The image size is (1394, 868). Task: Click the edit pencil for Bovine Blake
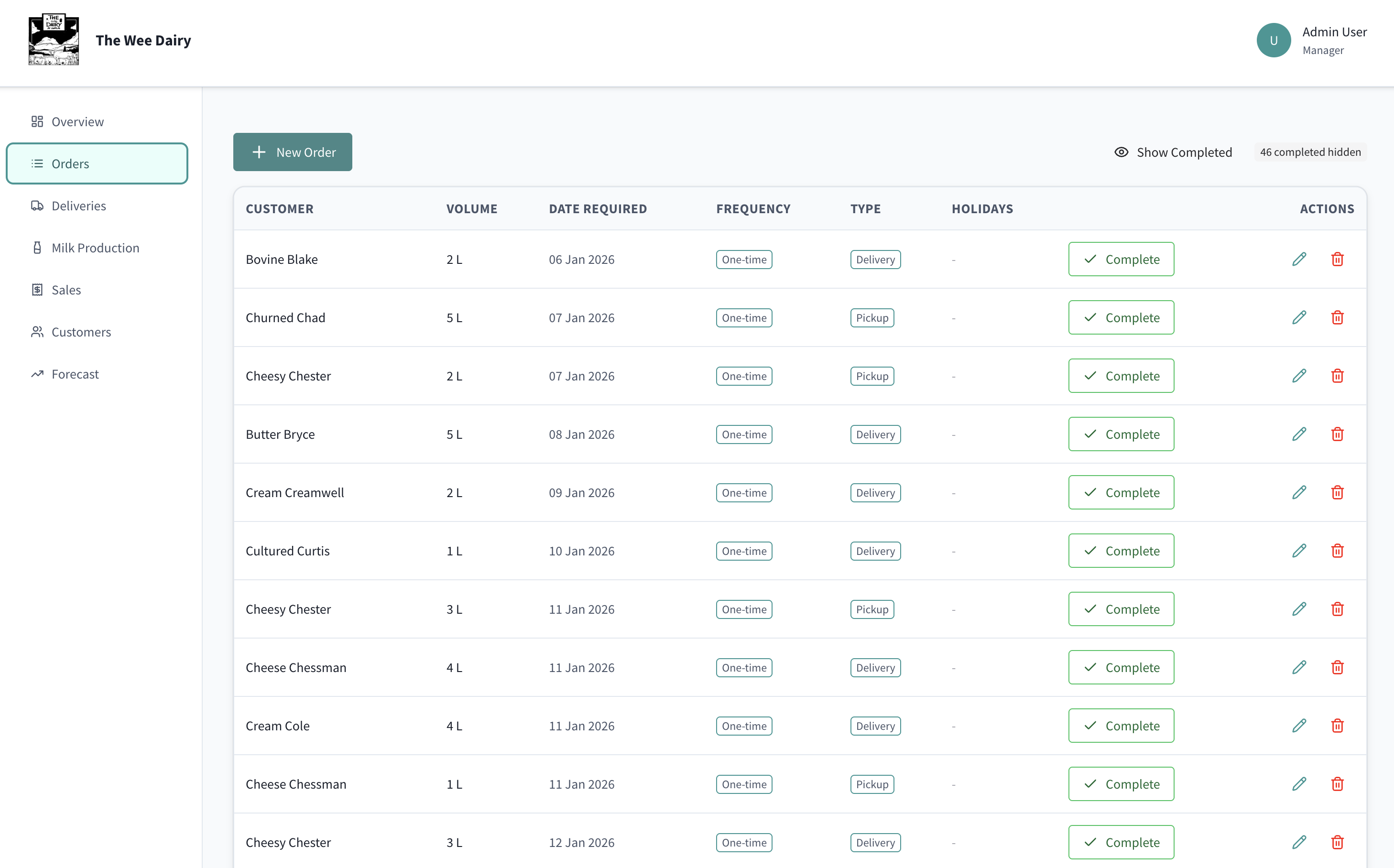point(1299,259)
